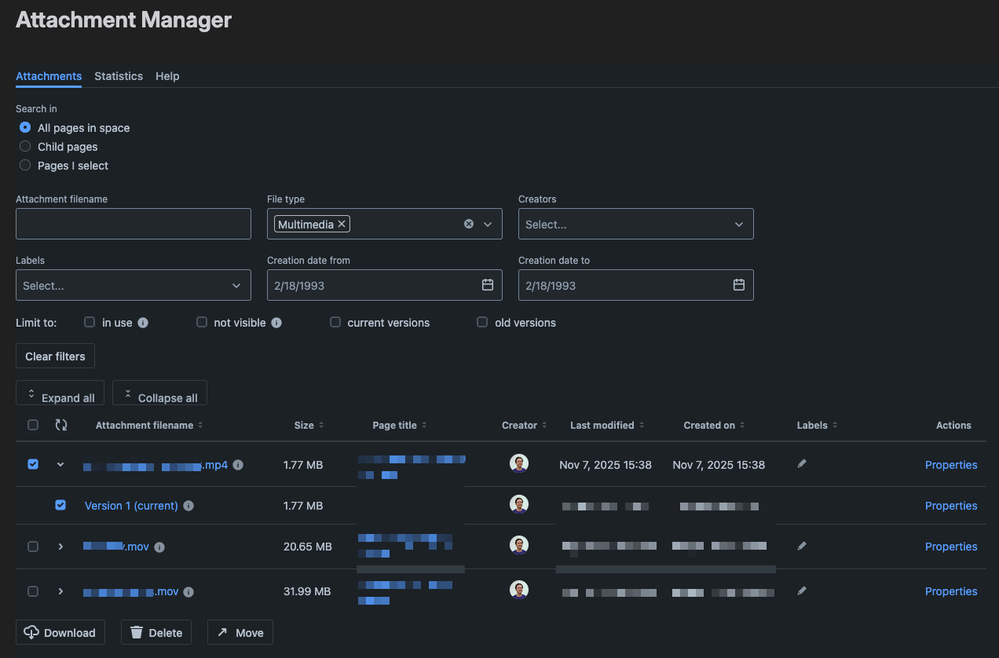The height and width of the screenshot is (658, 999).
Task: Edit labels pencil icon in the .mp4 row
Action: click(801, 464)
